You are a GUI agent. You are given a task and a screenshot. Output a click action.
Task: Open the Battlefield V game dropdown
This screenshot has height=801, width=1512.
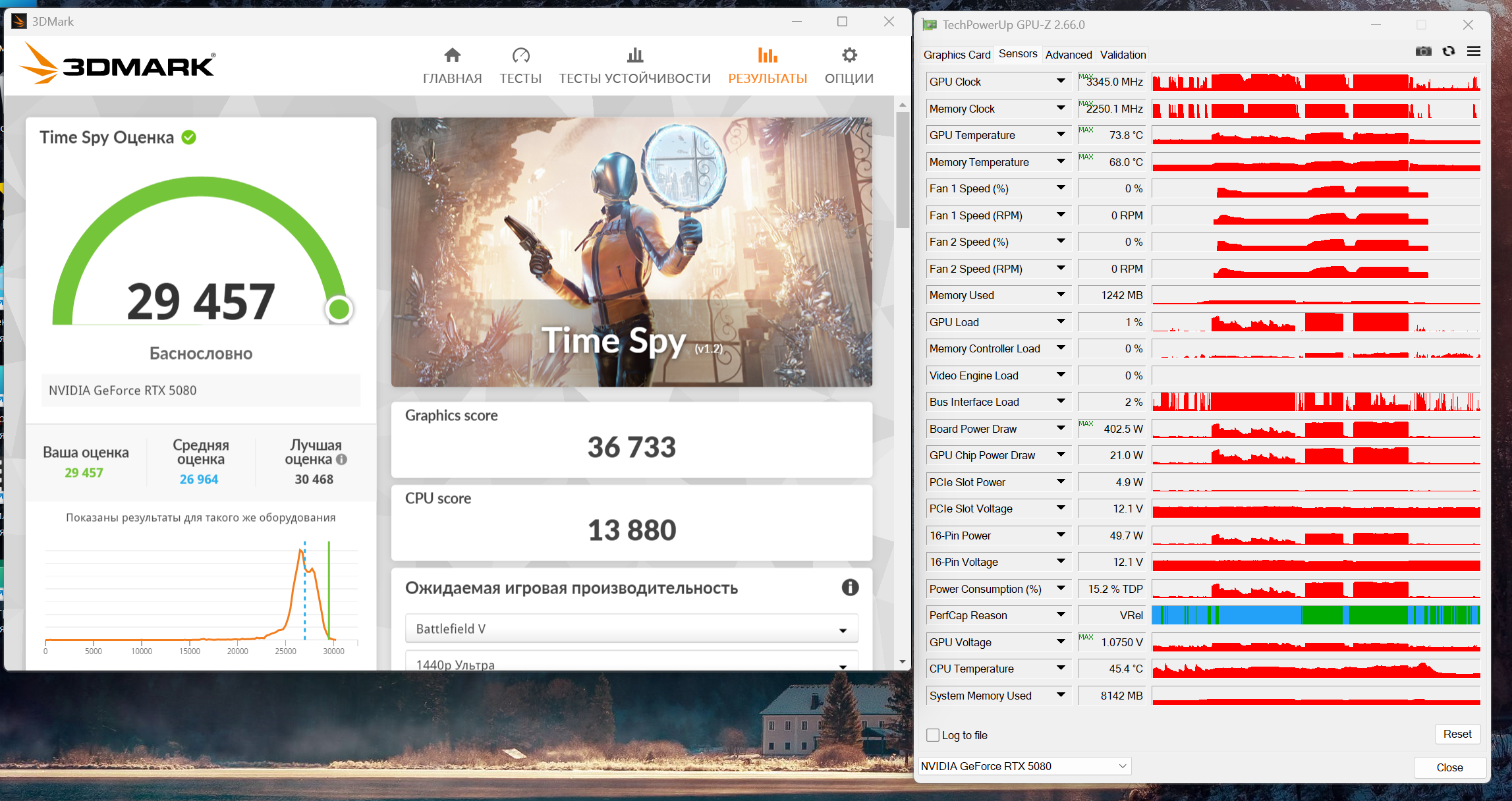[631, 629]
